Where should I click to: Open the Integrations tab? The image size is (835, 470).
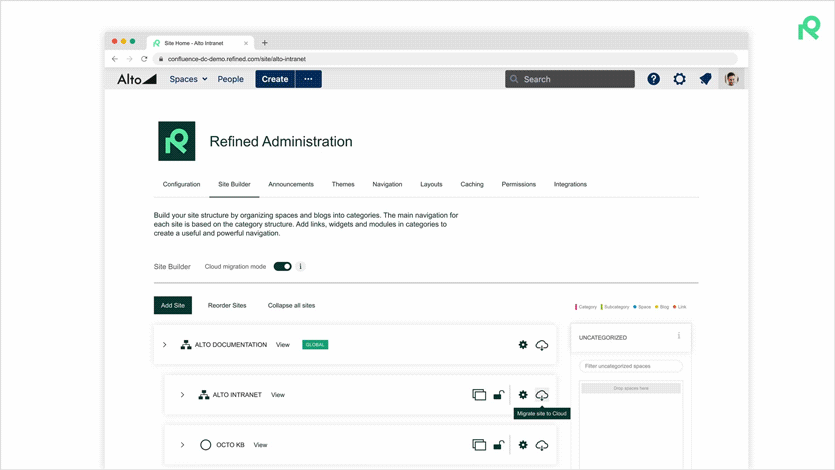(570, 184)
